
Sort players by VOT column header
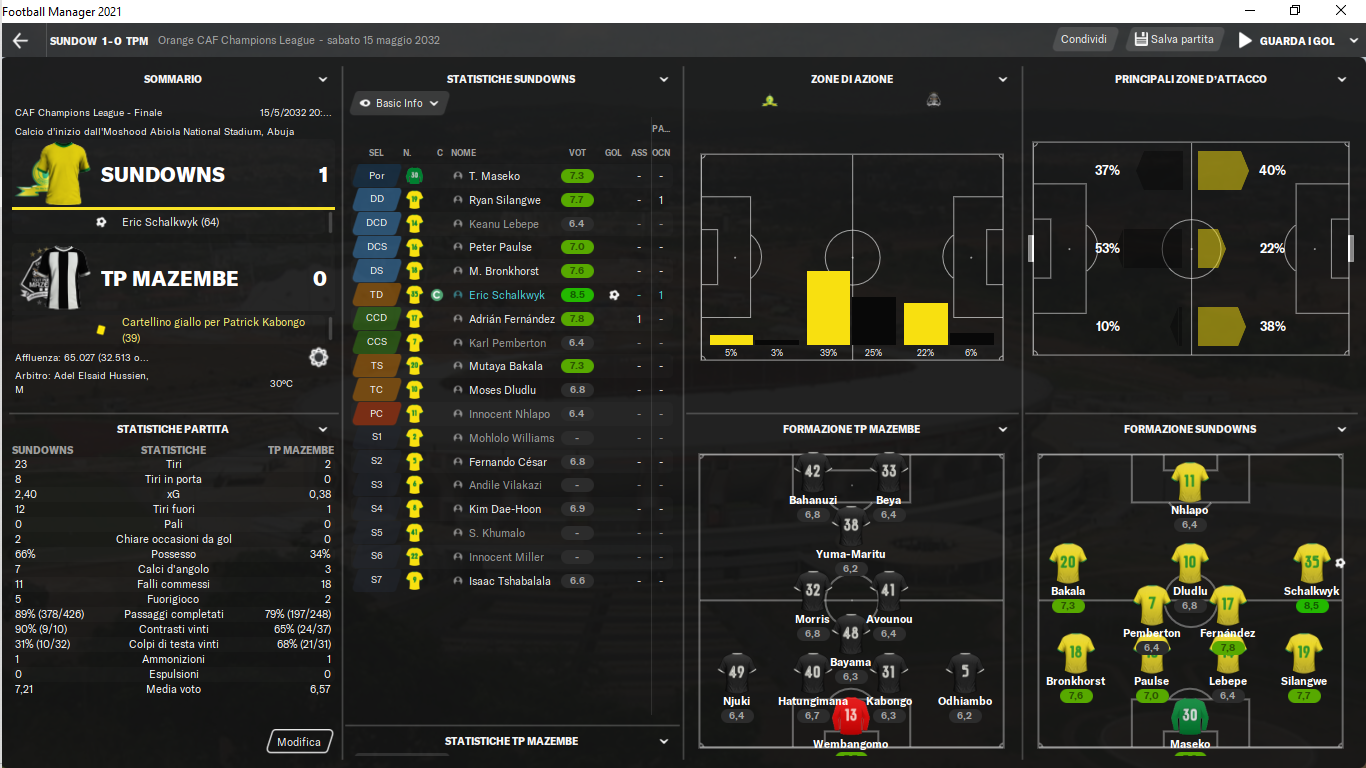pyautogui.click(x=577, y=153)
